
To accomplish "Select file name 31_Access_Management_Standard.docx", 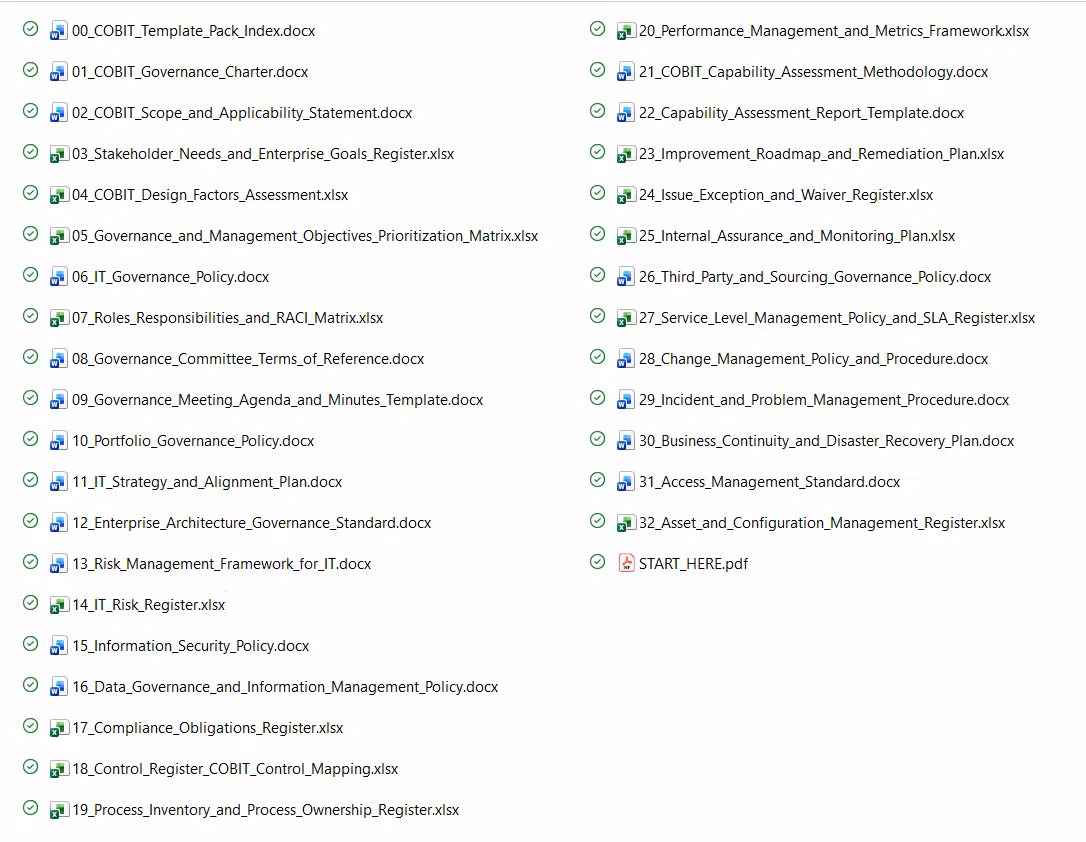I will (x=769, y=482).
